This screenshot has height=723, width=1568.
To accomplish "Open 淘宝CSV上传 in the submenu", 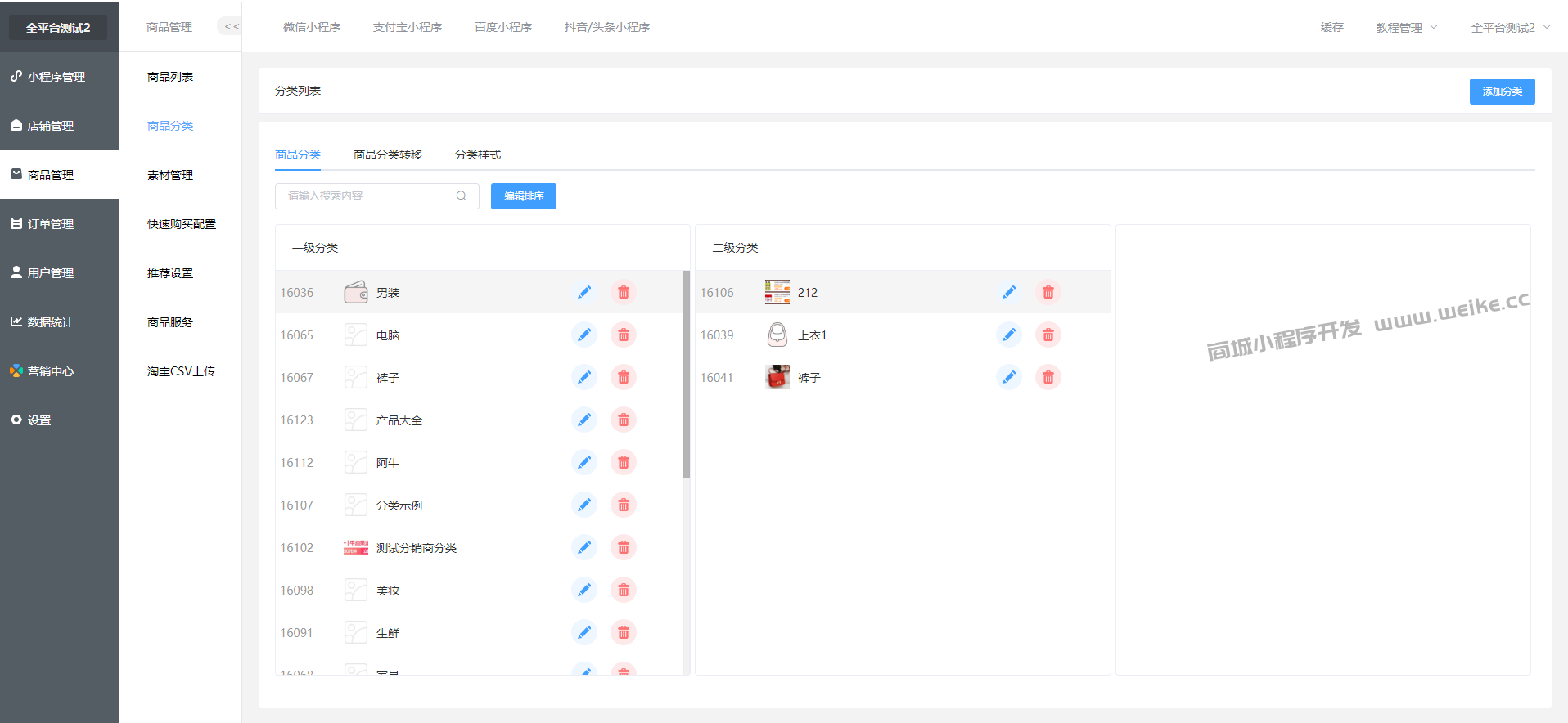I will (x=181, y=370).
